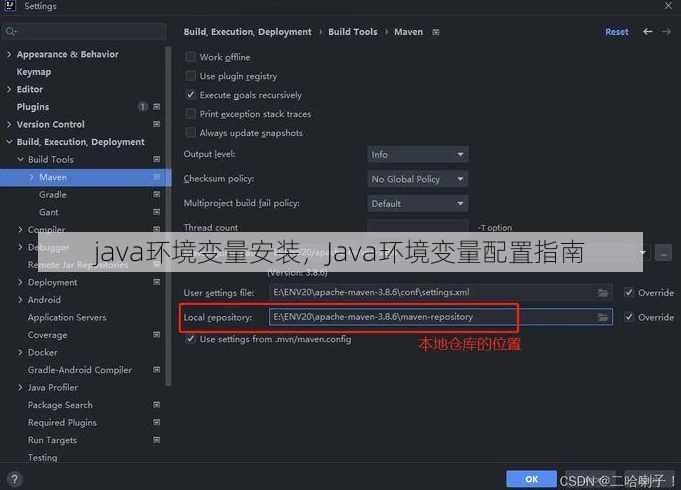Expand the Editor section chevron
681x490 pixels.
pyautogui.click(x=9, y=89)
